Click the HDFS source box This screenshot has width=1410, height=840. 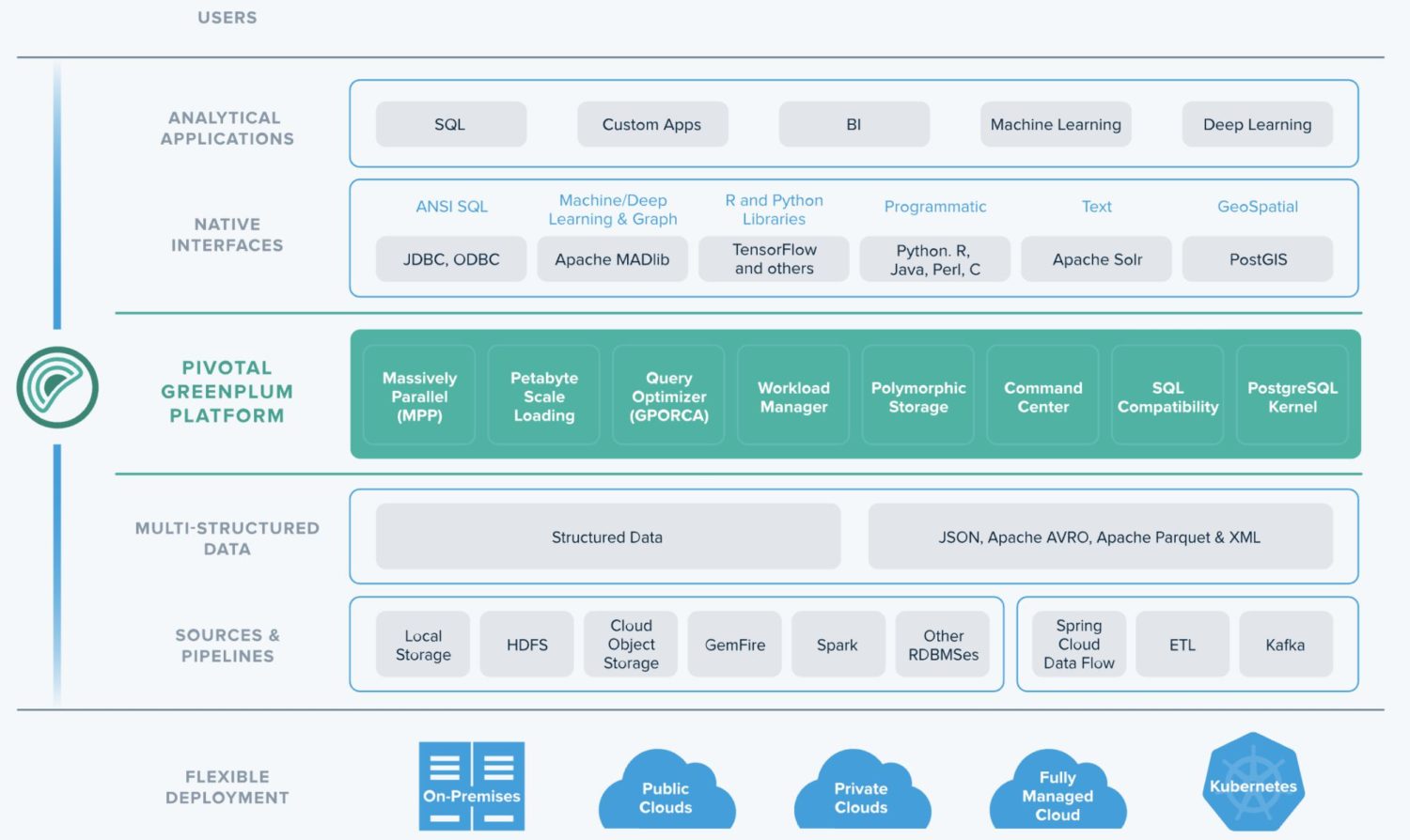(x=526, y=645)
